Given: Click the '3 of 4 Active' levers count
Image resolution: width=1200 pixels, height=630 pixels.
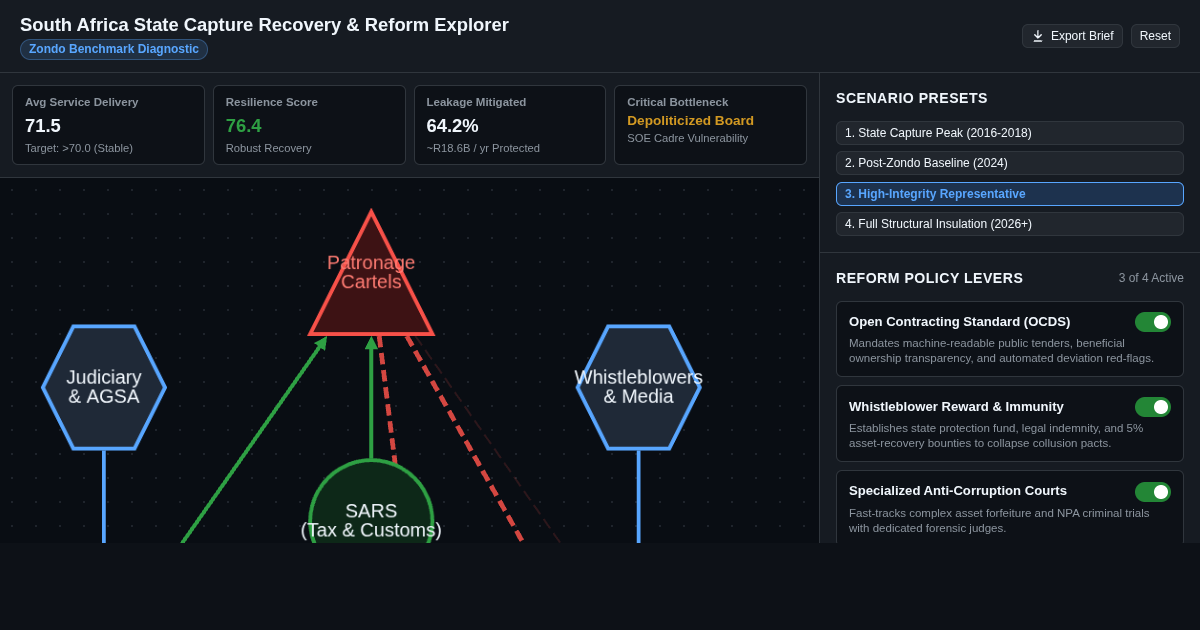Looking at the screenshot, I should pyautogui.click(x=1151, y=278).
